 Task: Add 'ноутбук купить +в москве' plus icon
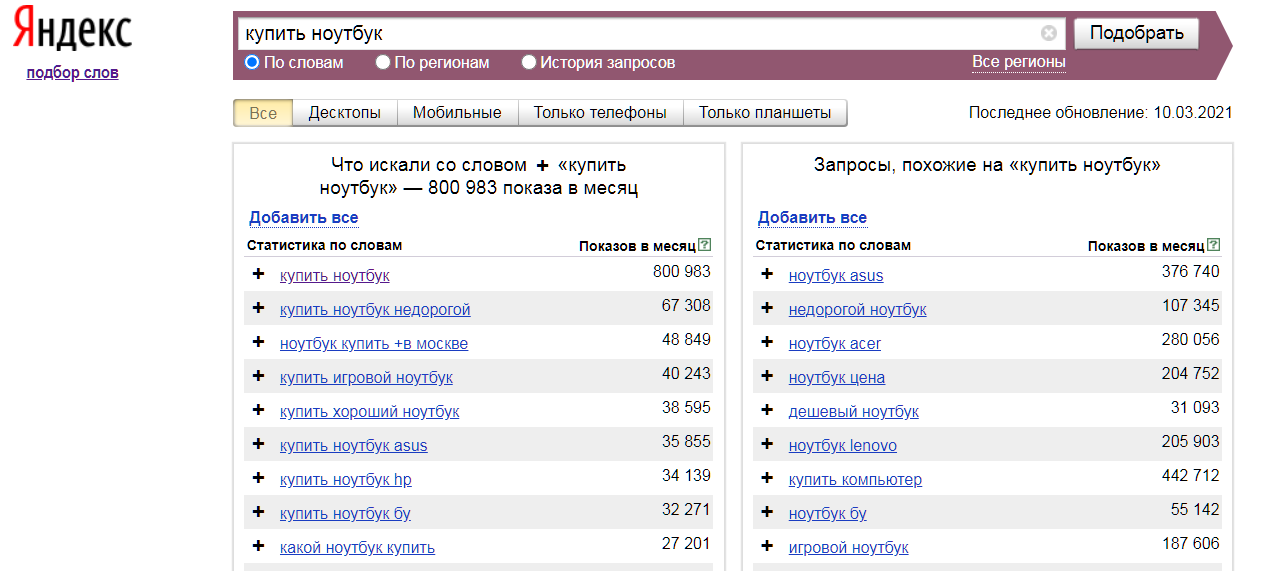258,342
